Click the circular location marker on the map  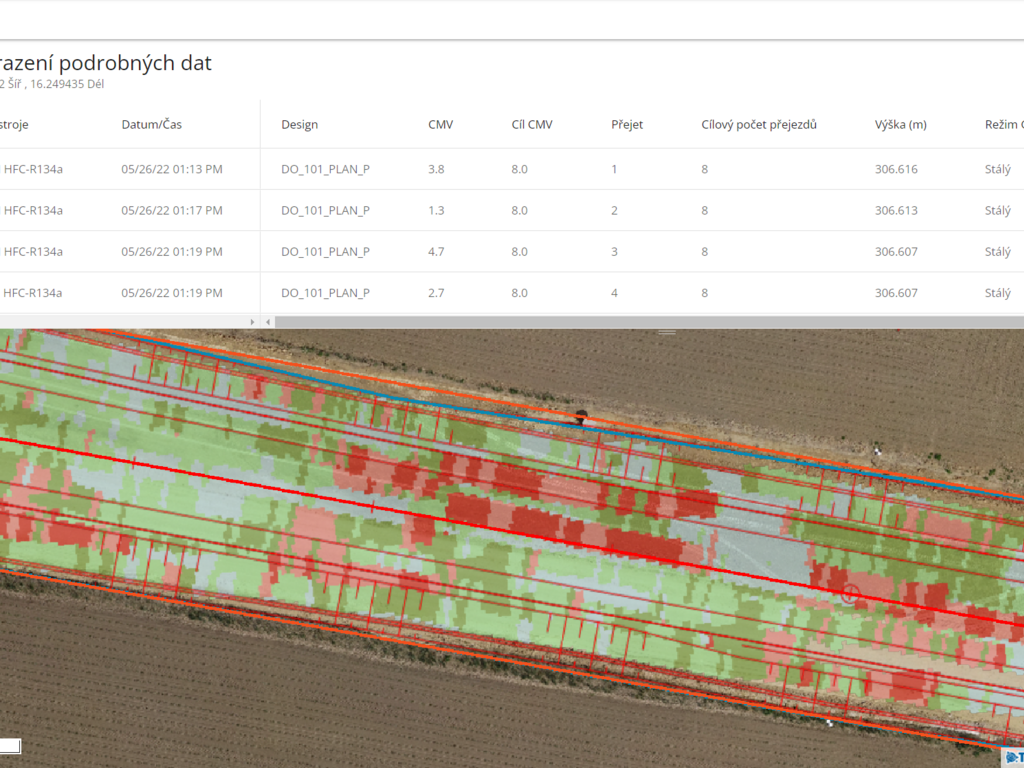point(850,594)
